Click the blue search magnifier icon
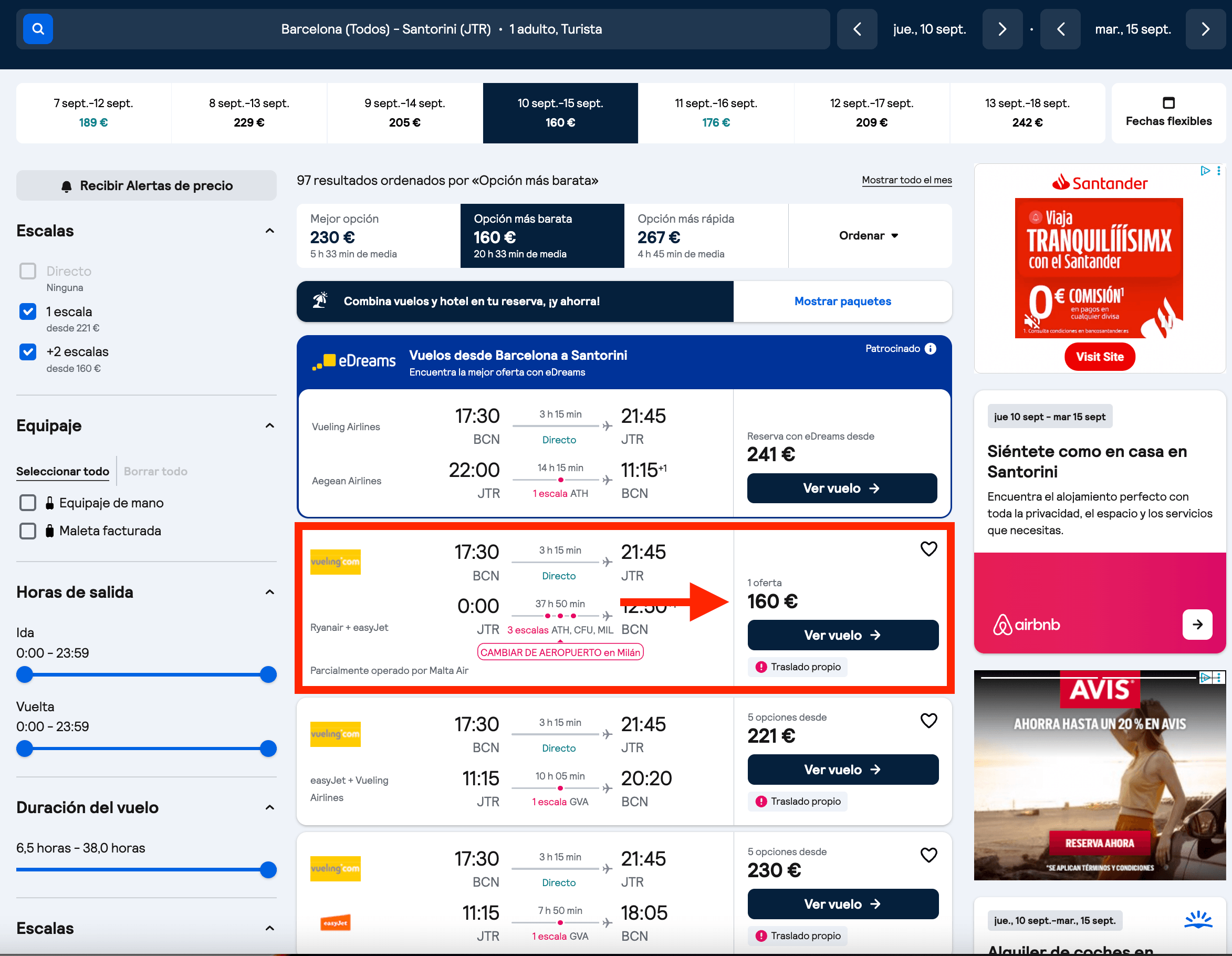Screen dimensions: 1232x956 click(x=38, y=29)
